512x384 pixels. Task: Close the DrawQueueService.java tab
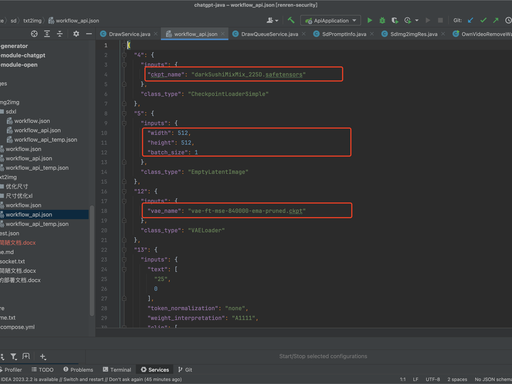[x=303, y=34]
